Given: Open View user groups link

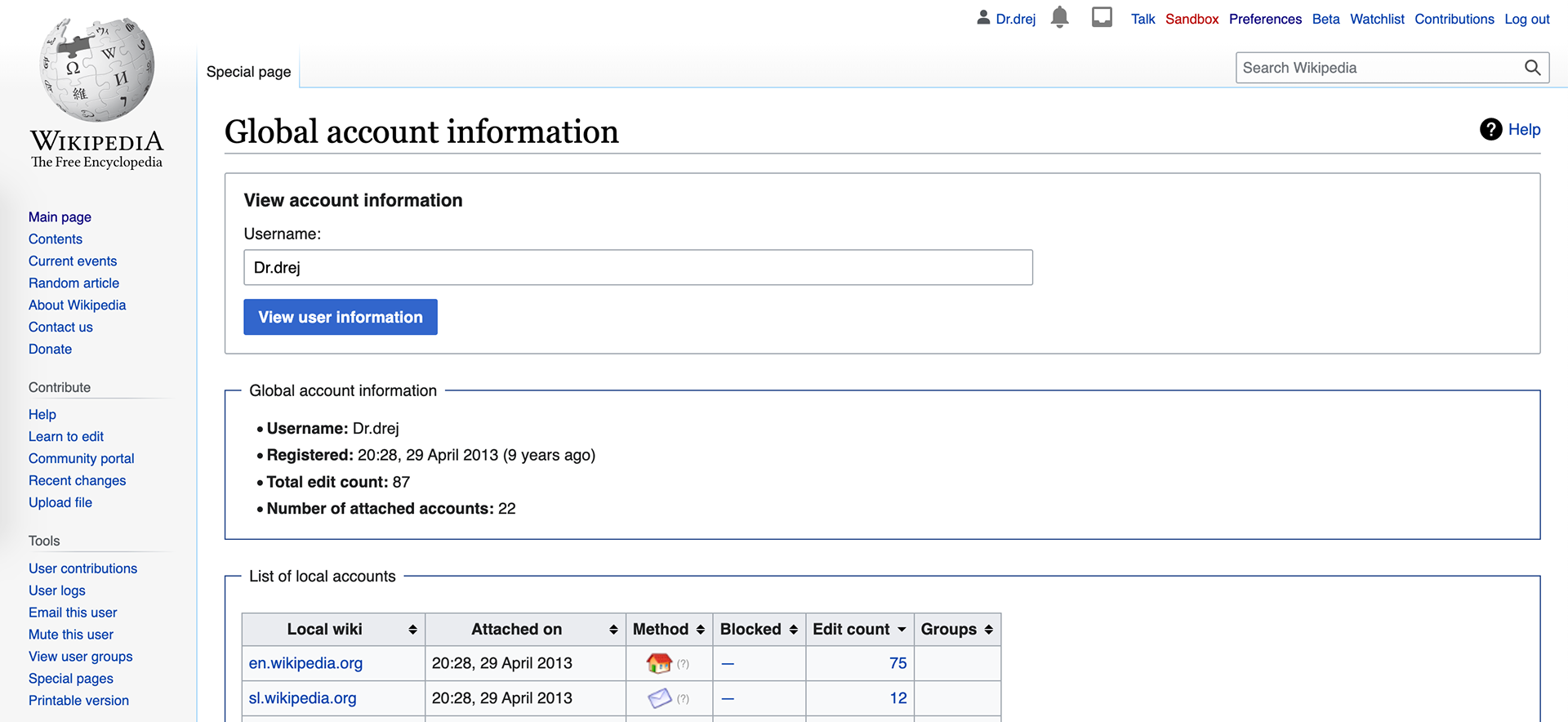Looking at the screenshot, I should click(x=80, y=657).
